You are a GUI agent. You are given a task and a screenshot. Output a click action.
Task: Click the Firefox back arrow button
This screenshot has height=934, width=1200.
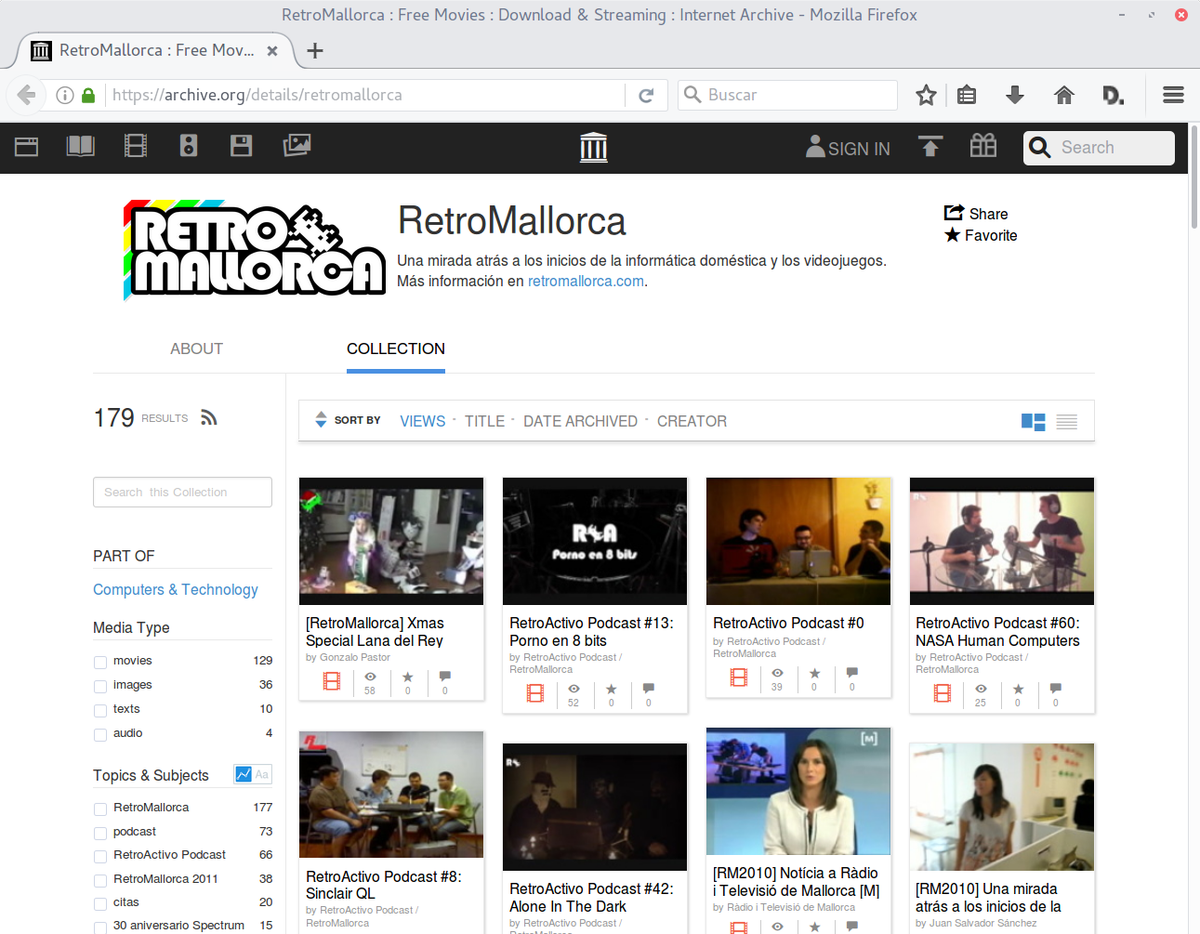point(27,95)
